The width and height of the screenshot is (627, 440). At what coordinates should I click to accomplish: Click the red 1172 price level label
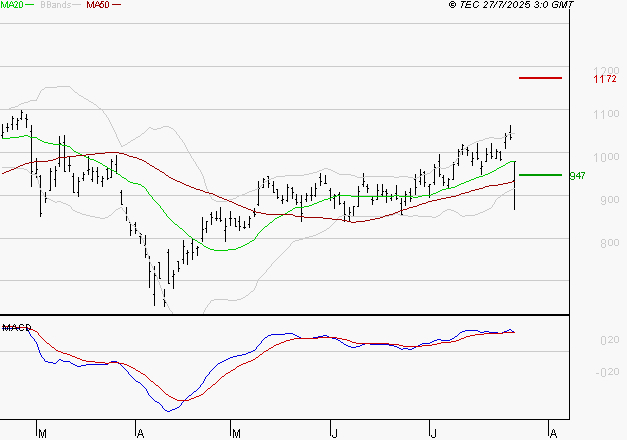point(605,79)
